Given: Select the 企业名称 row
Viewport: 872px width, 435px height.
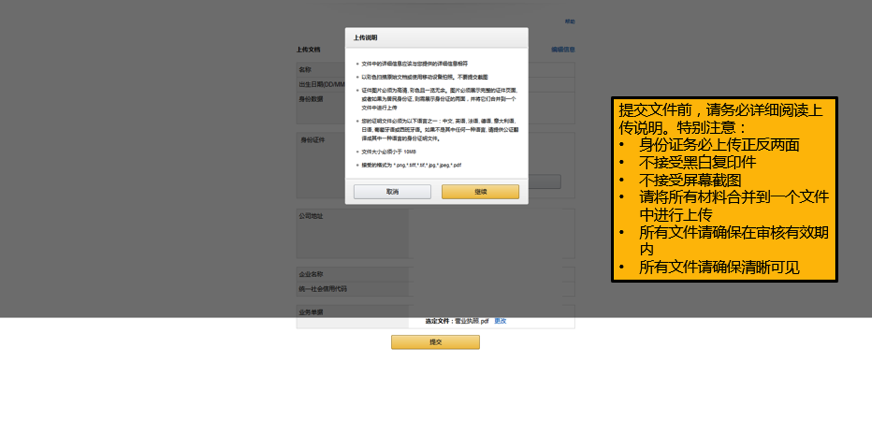Looking at the screenshot, I should 311,274.
